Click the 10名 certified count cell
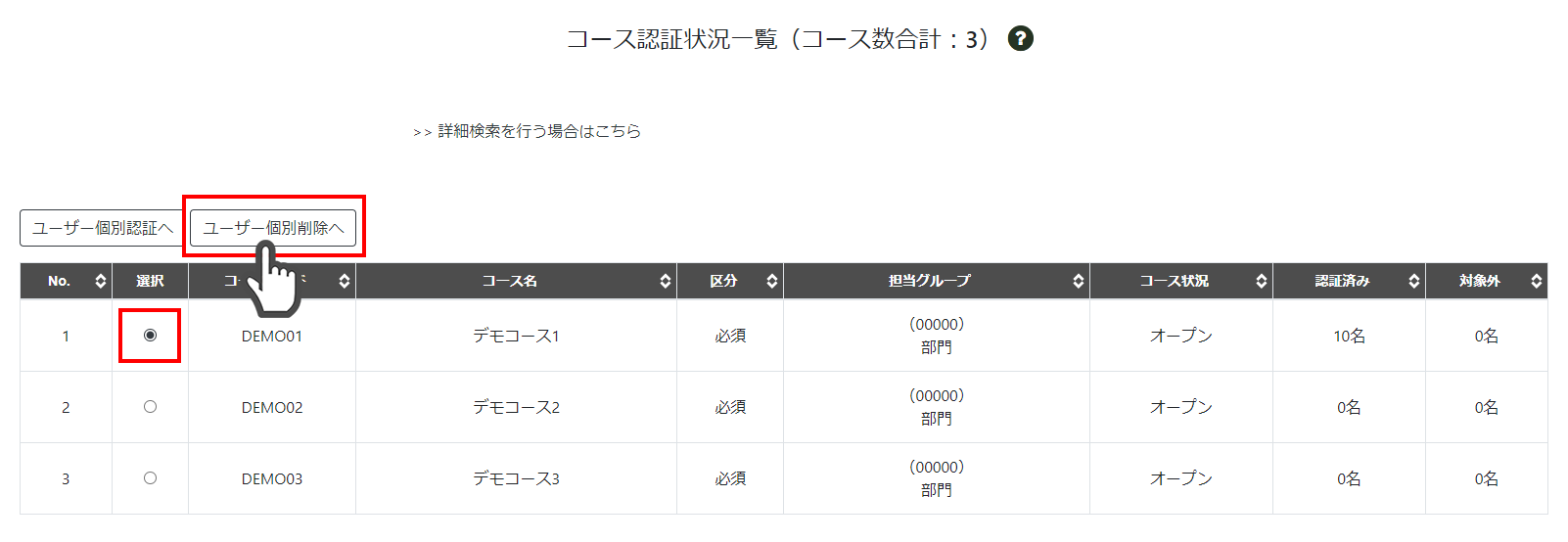This screenshot has height=542, width=1568. (x=1349, y=336)
